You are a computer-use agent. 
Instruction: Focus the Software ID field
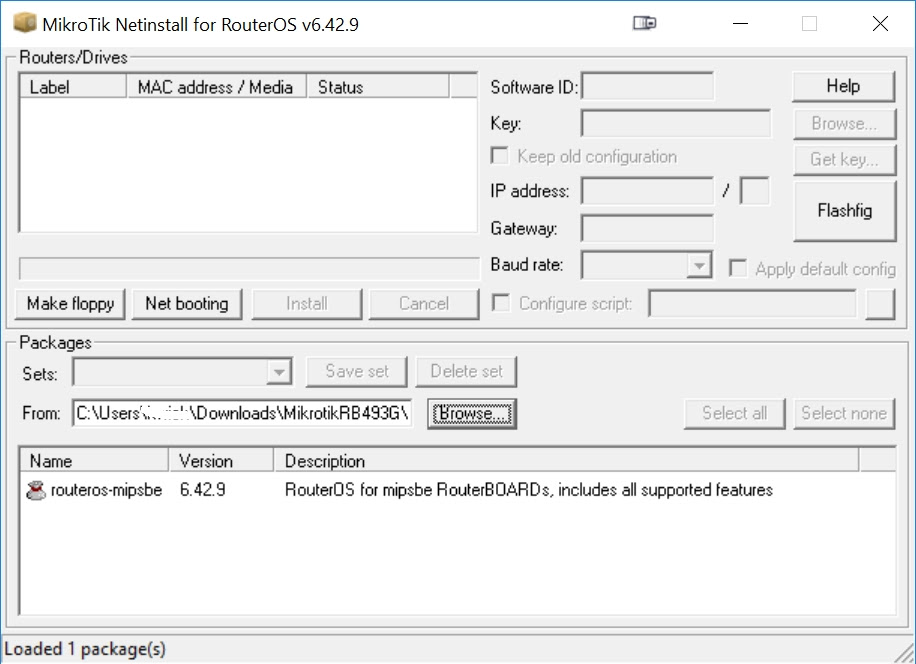point(647,86)
